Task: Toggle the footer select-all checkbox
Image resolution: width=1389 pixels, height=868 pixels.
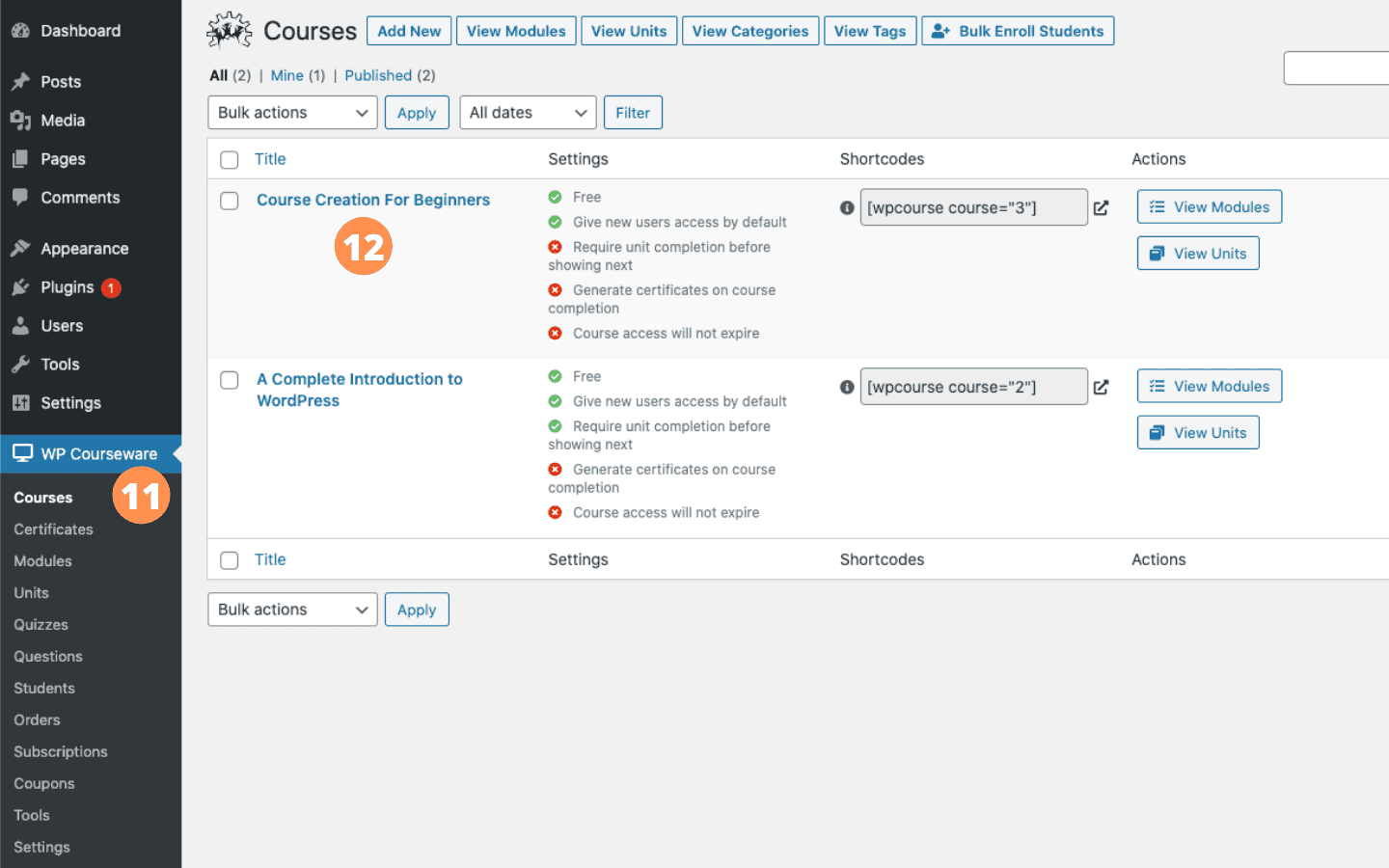Action: pos(230,560)
